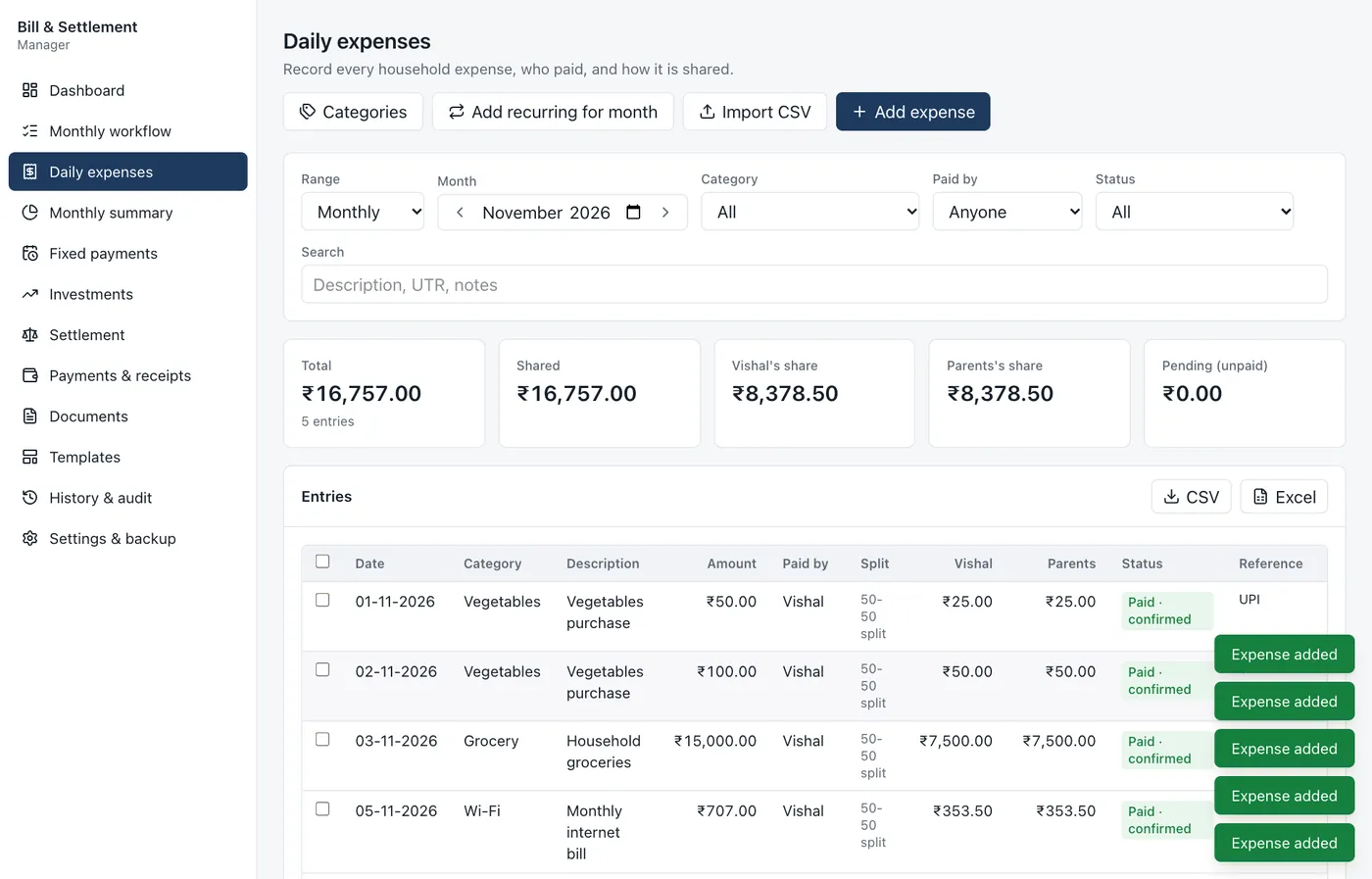Export entries with the CSV download button
Viewport: 1372px width, 879px height.
pyautogui.click(x=1191, y=497)
